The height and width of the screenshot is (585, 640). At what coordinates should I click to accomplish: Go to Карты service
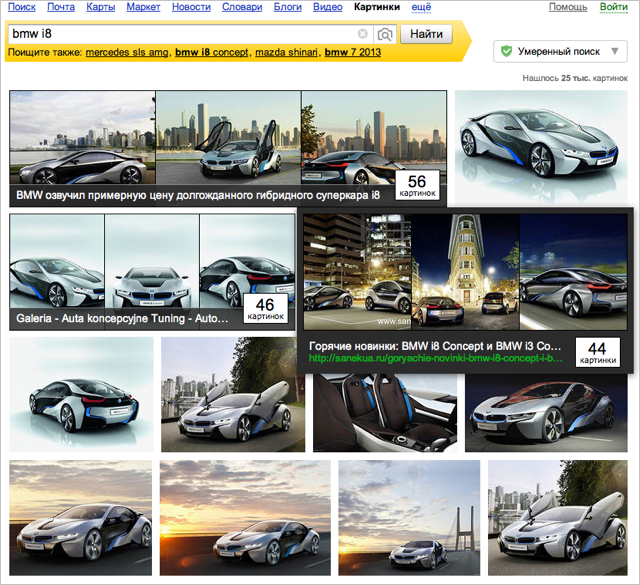click(x=101, y=7)
